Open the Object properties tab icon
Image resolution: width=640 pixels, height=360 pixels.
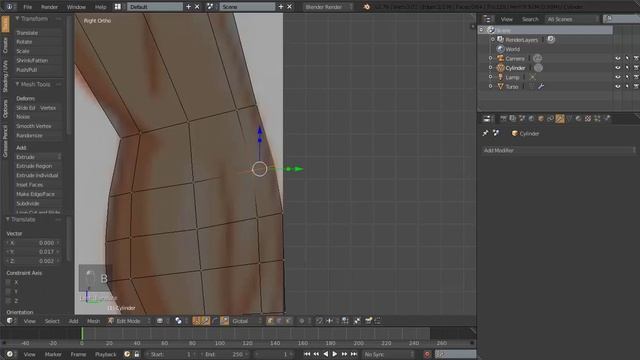pyautogui.click(x=540, y=118)
